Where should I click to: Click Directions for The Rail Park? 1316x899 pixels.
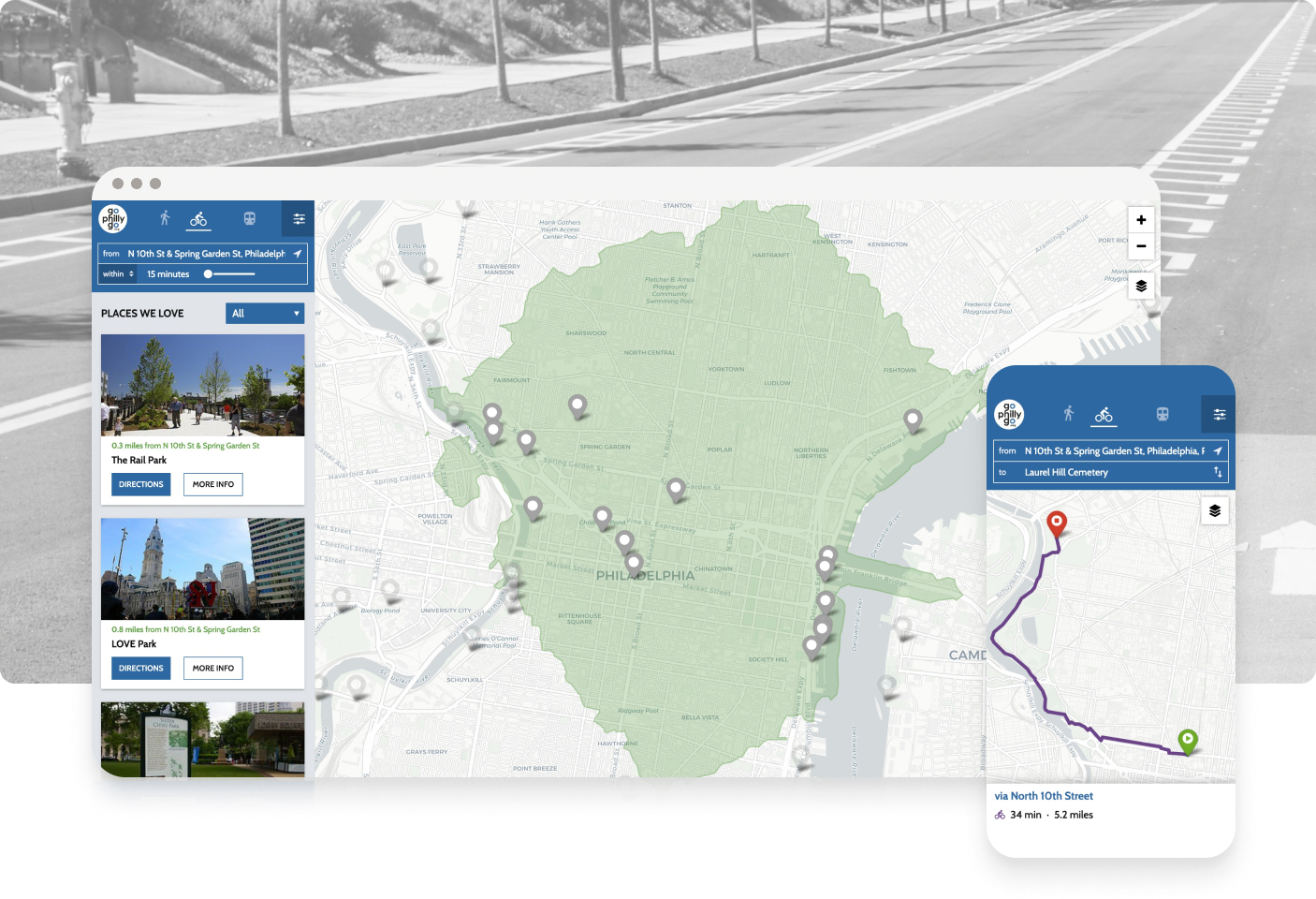tap(141, 484)
